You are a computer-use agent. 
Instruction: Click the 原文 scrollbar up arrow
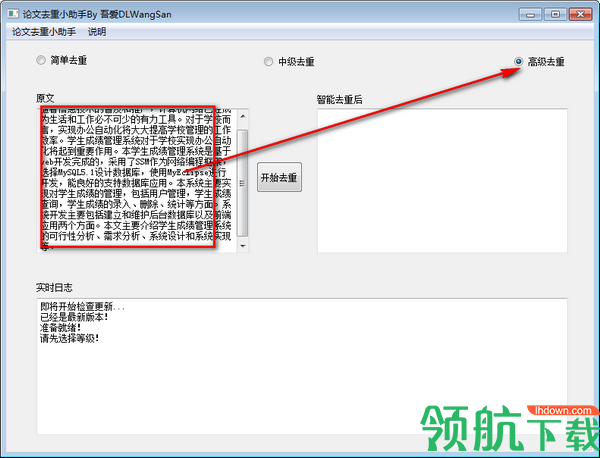click(243, 116)
